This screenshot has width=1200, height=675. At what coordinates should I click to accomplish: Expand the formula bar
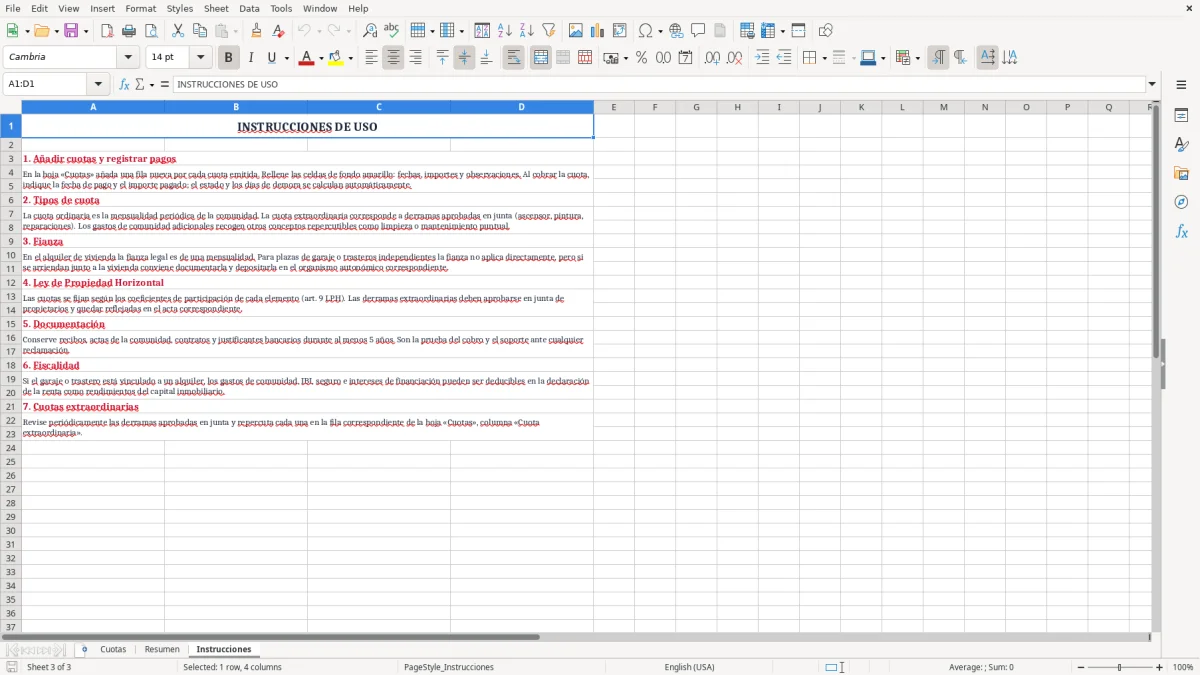click(x=1152, y=84)
